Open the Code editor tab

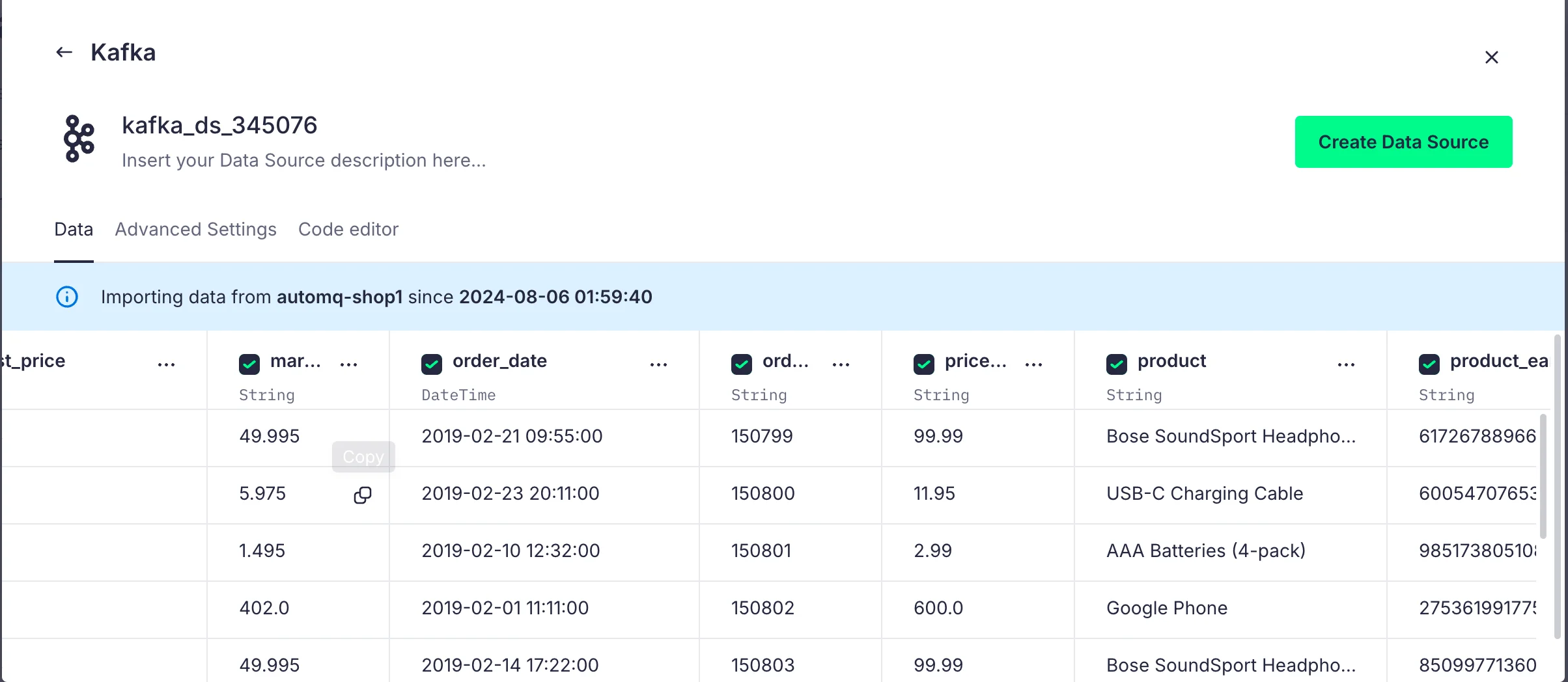point(348,229)
